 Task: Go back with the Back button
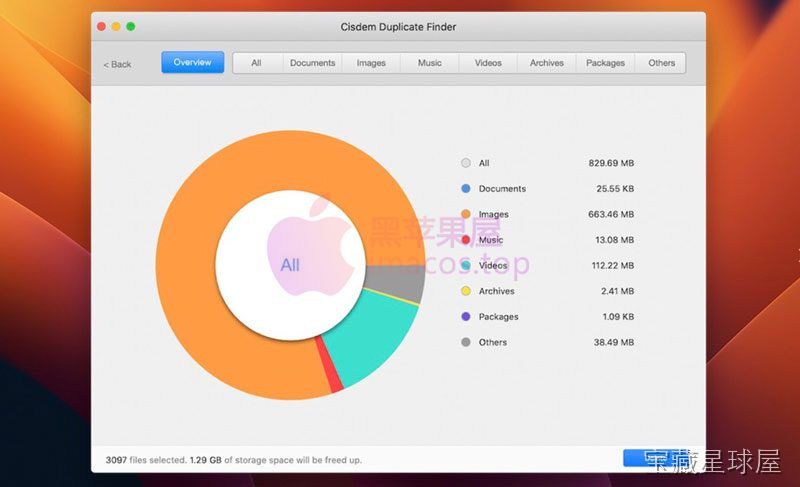coord(117,64)
